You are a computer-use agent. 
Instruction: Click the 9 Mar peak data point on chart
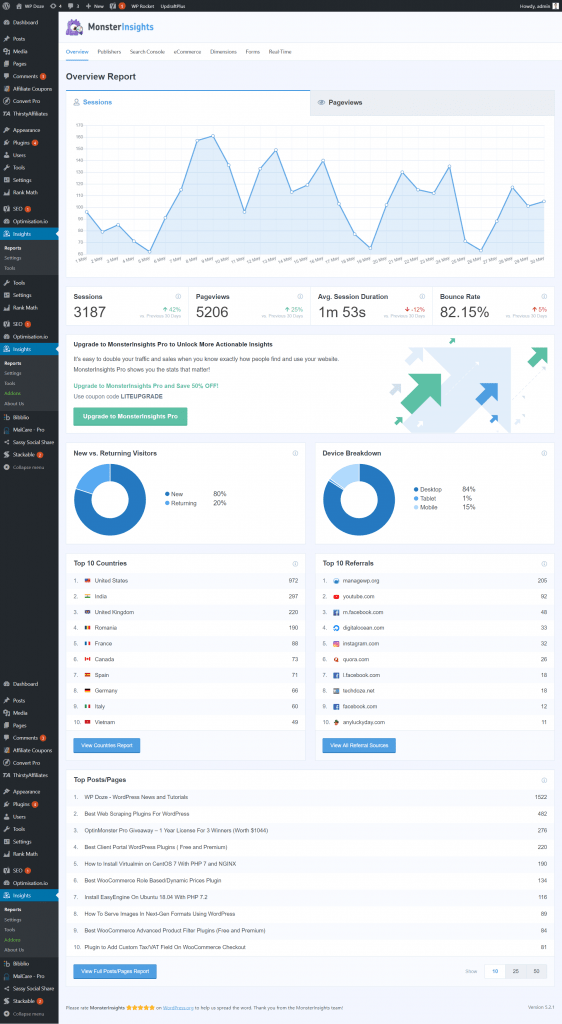pos(213,136)
